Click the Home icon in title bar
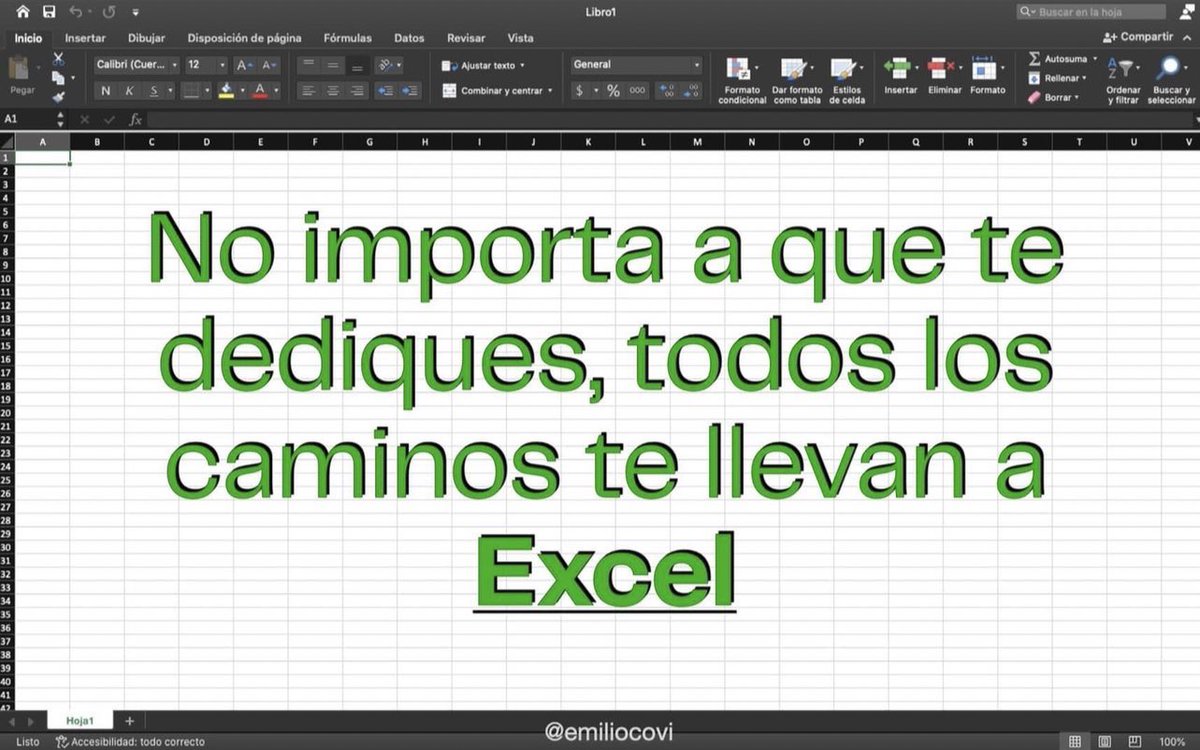1200x750 pixels. [23, 11]
